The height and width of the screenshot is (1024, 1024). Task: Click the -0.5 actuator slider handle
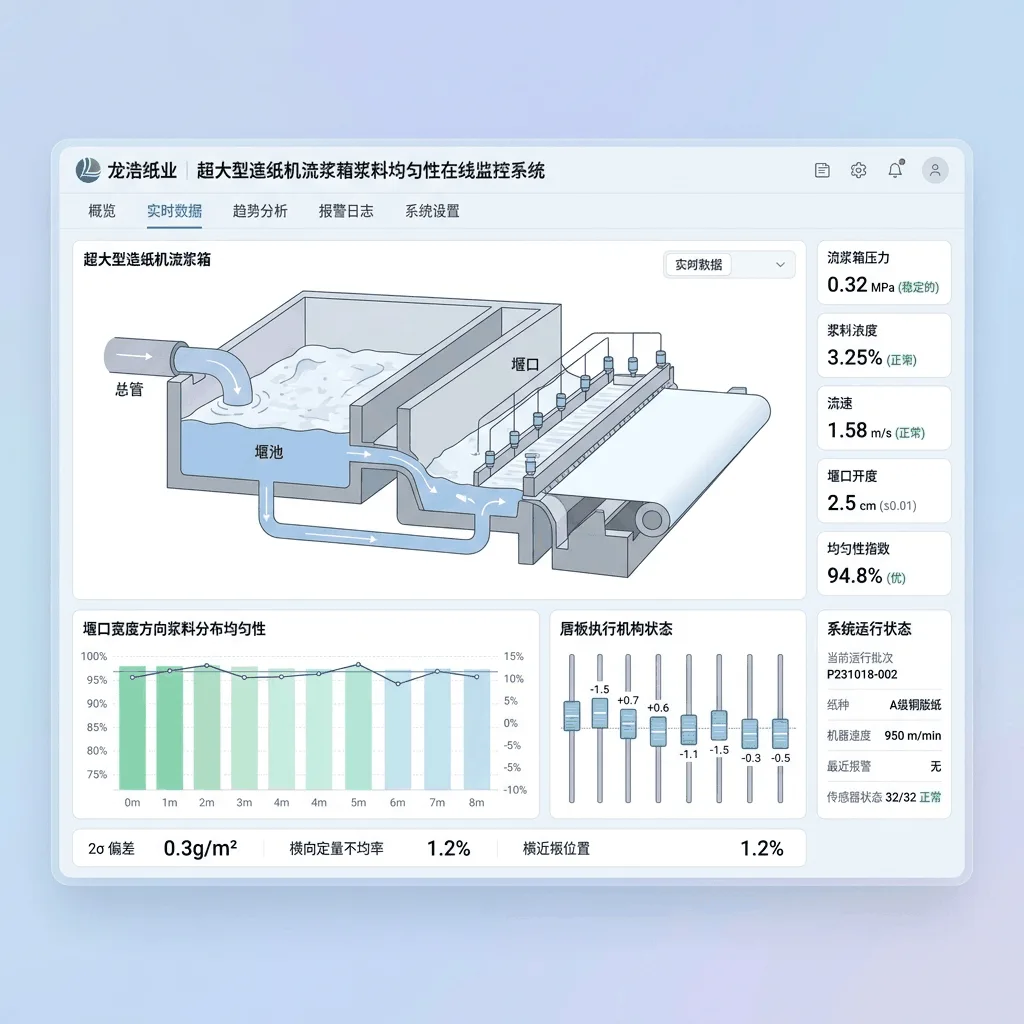(780, 733)
